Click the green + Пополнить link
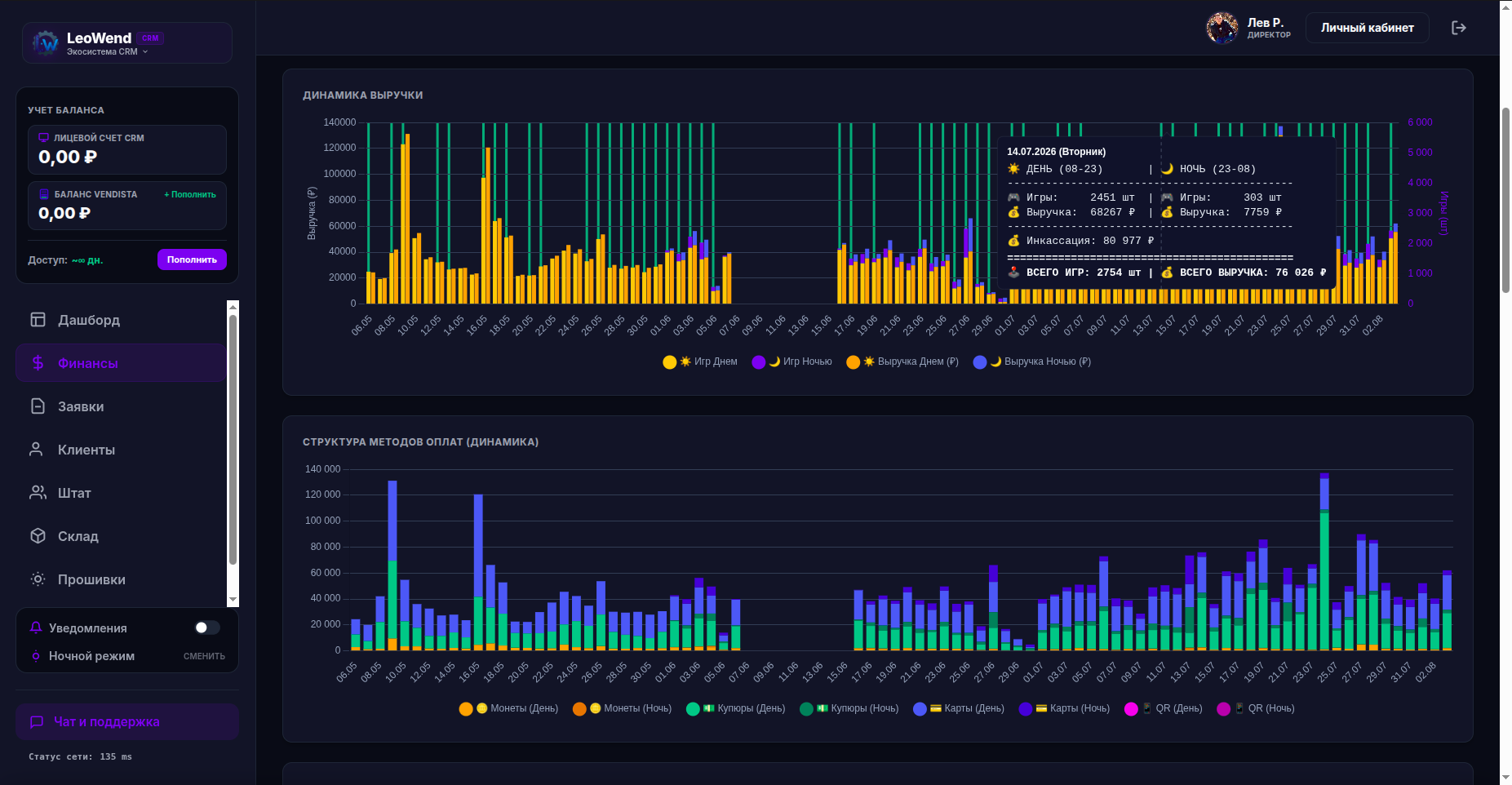 point(190,194)
